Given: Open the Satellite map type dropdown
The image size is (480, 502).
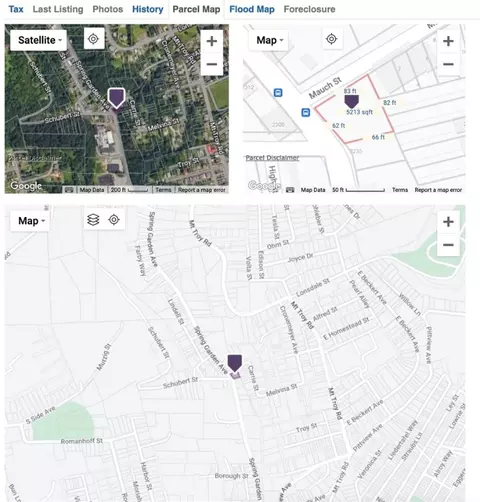Looking at the screenshot, I should [39, 40].
